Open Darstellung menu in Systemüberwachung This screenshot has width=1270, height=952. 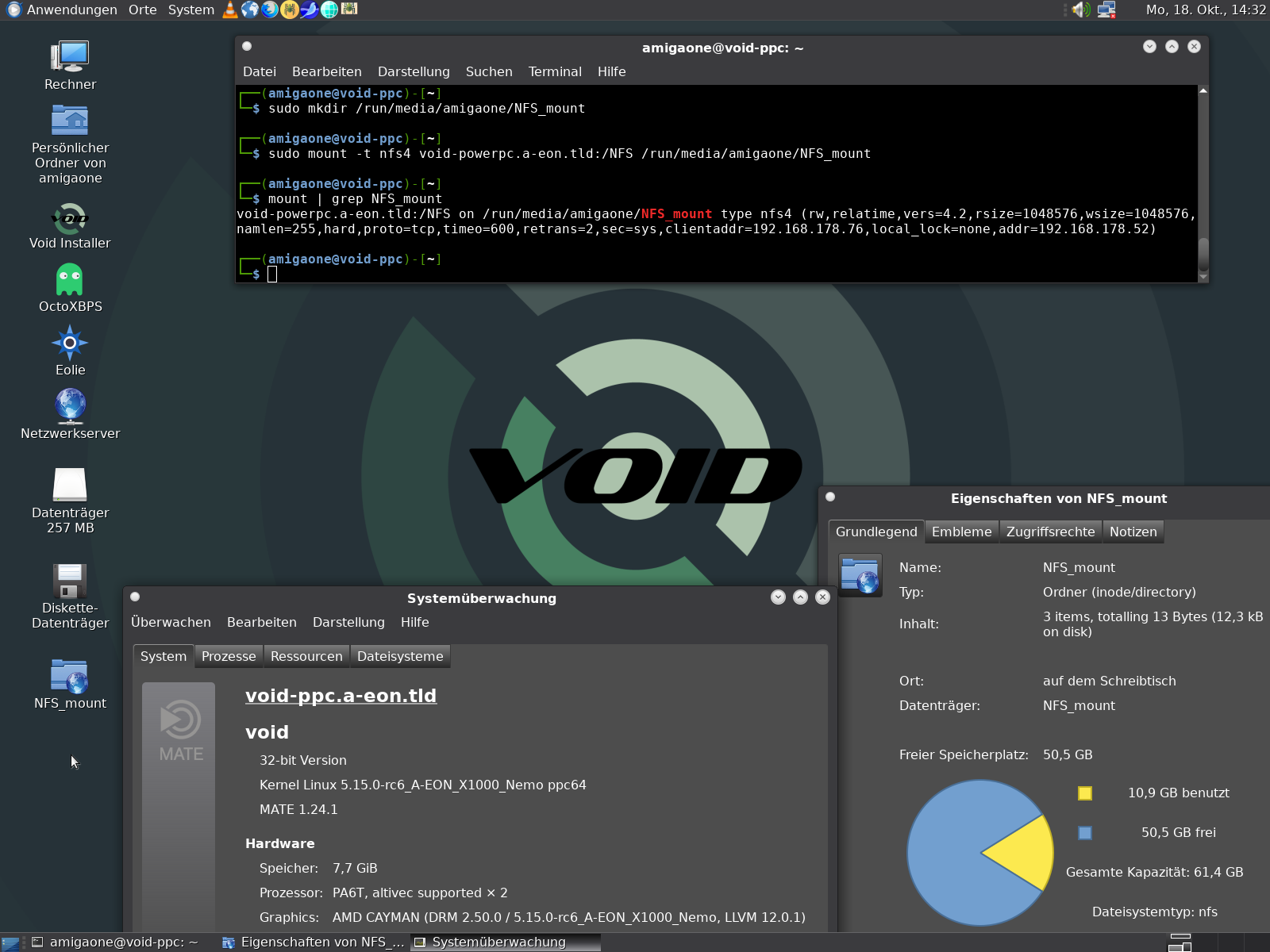click(x=348, y=622)
